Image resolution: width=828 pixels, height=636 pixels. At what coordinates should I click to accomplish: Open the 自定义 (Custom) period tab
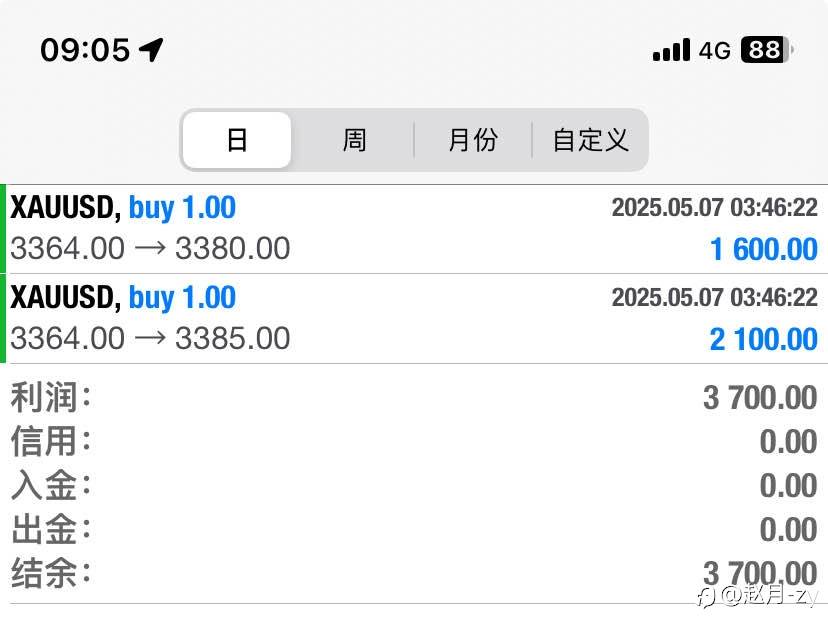[590, 140]
